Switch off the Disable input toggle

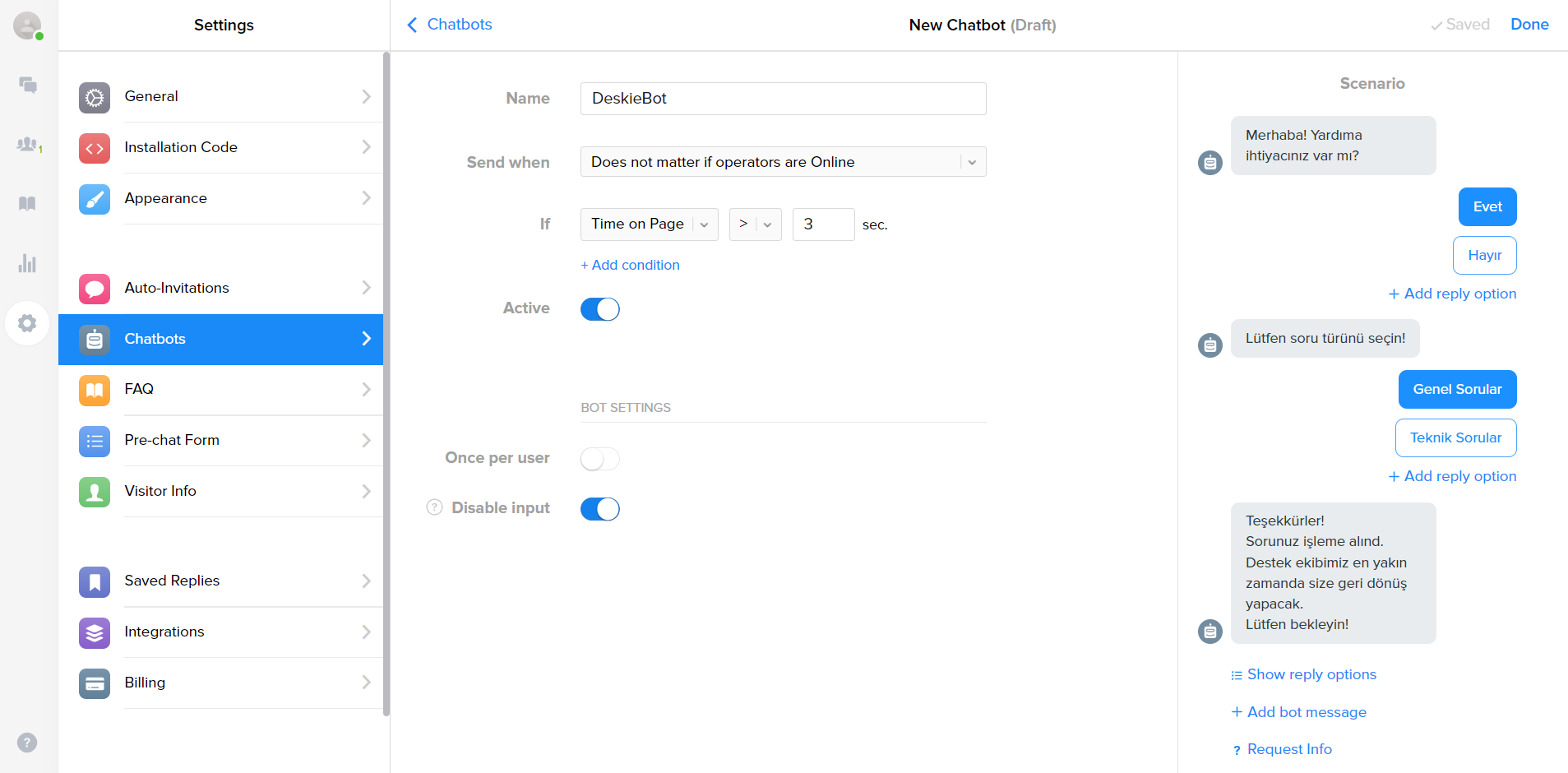point(599,509)
